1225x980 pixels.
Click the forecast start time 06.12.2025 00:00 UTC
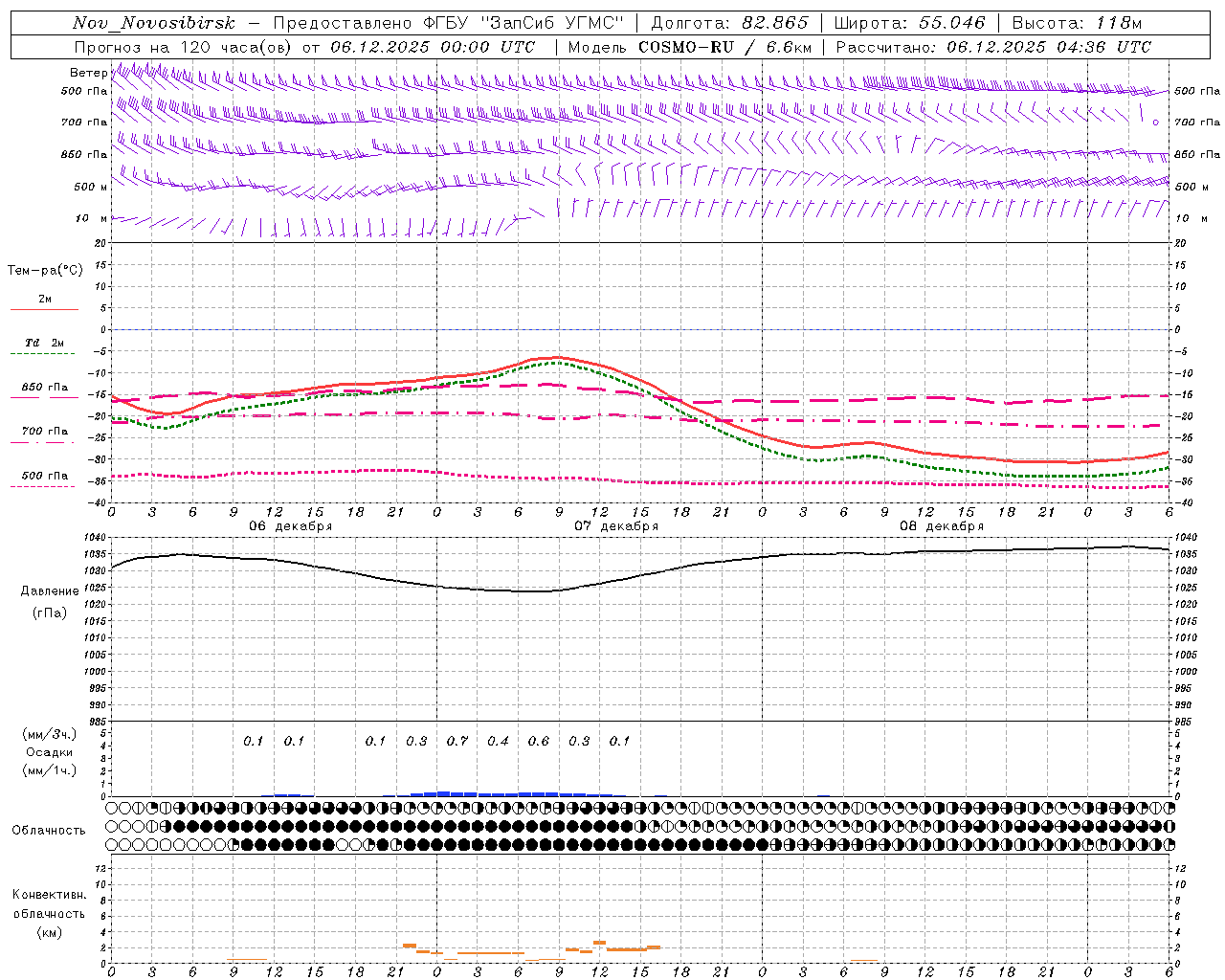pyautogui.click(x=433, y=47)
